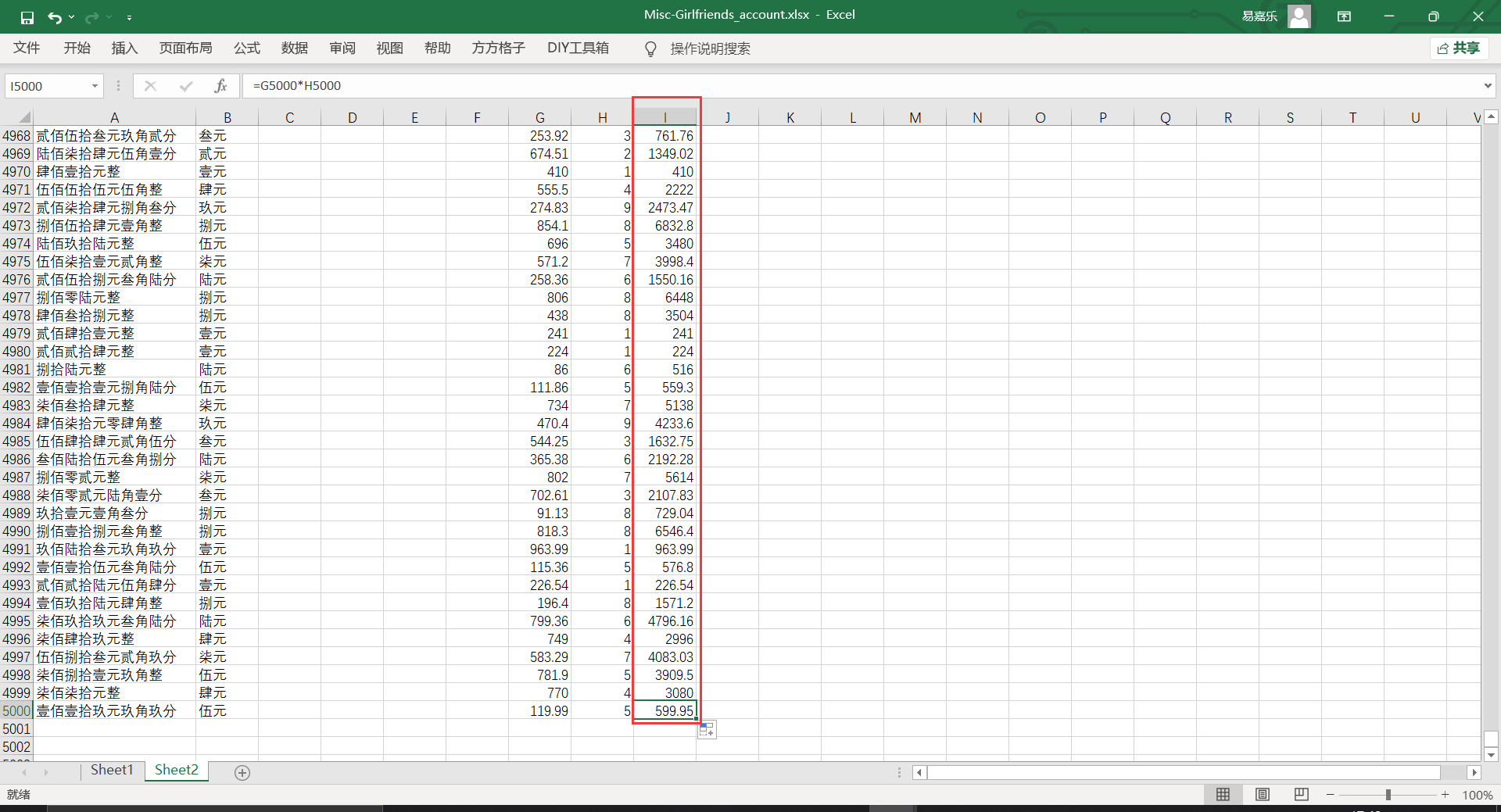
Task: Click the next sheet navigation arrow
Action: coord(46,772)
